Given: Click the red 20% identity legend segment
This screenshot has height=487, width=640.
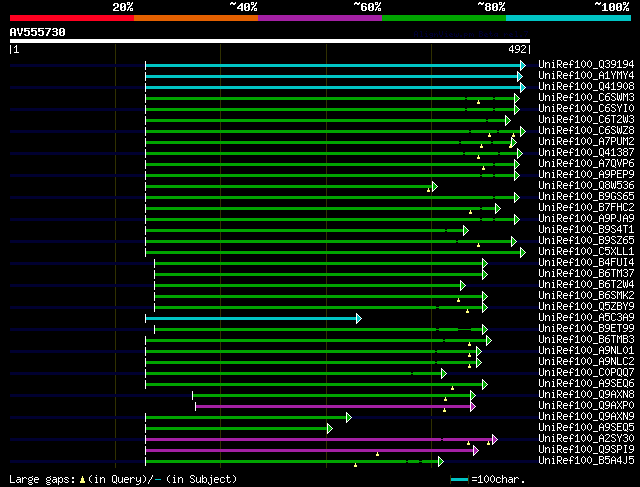Looking at the screenshot, I should tap(72, 18).
